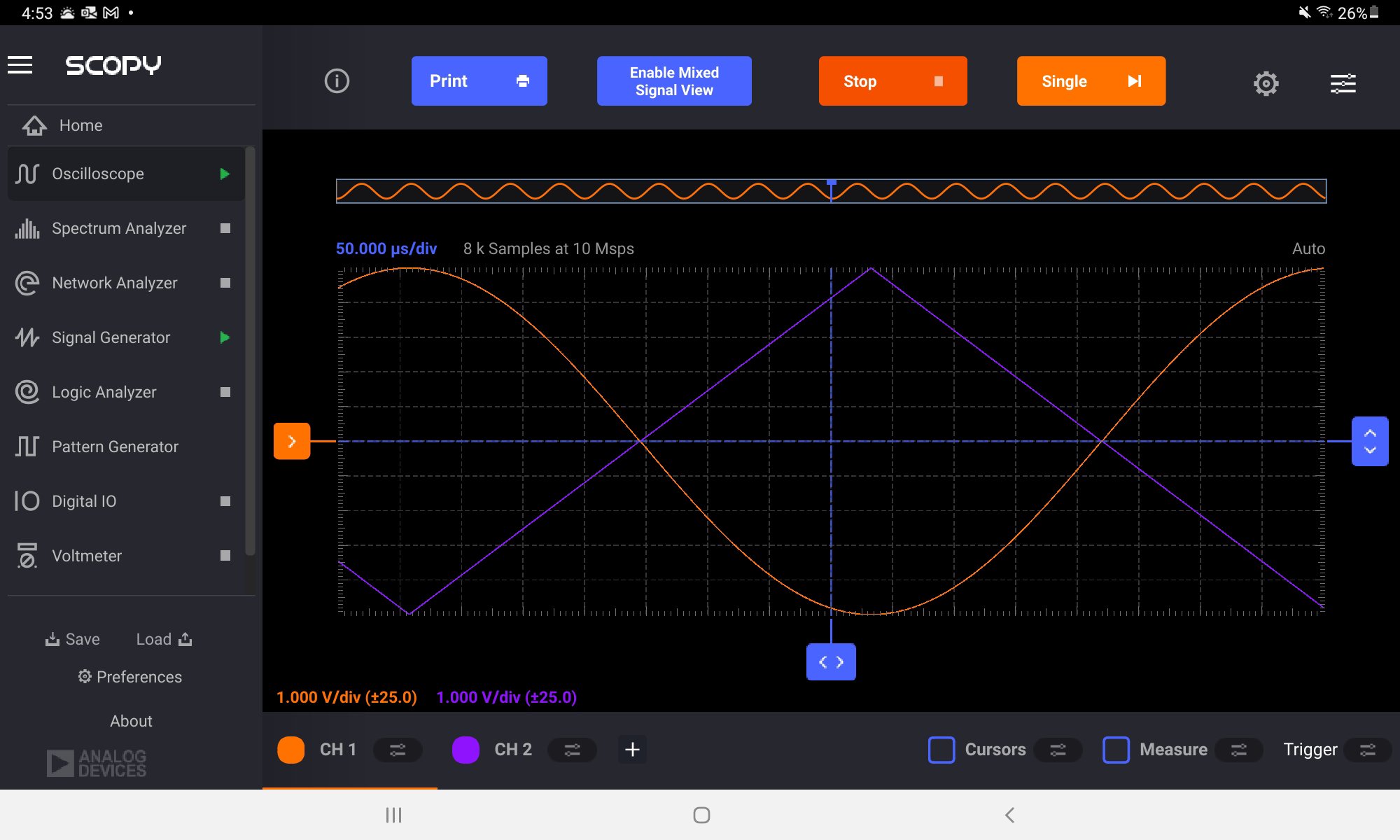Click the Enable Mixed Signal View button
The width and height of the screenshot is (1400, 840).
(673, 80)
